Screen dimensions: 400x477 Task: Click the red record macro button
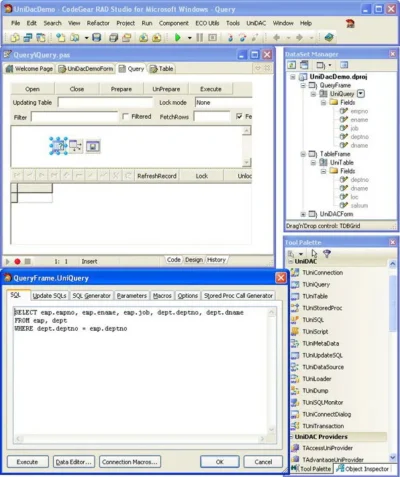point(17,262)
